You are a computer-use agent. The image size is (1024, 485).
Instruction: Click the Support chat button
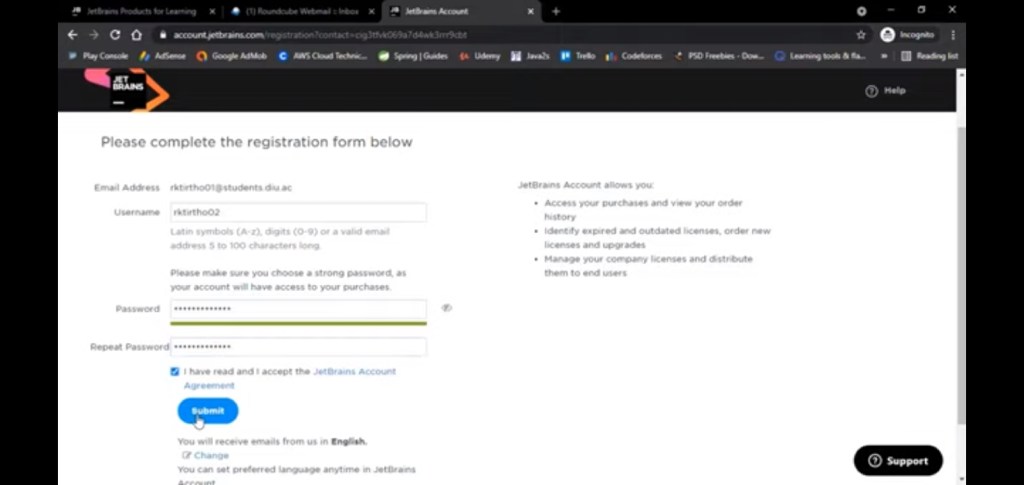coord(898,461)
